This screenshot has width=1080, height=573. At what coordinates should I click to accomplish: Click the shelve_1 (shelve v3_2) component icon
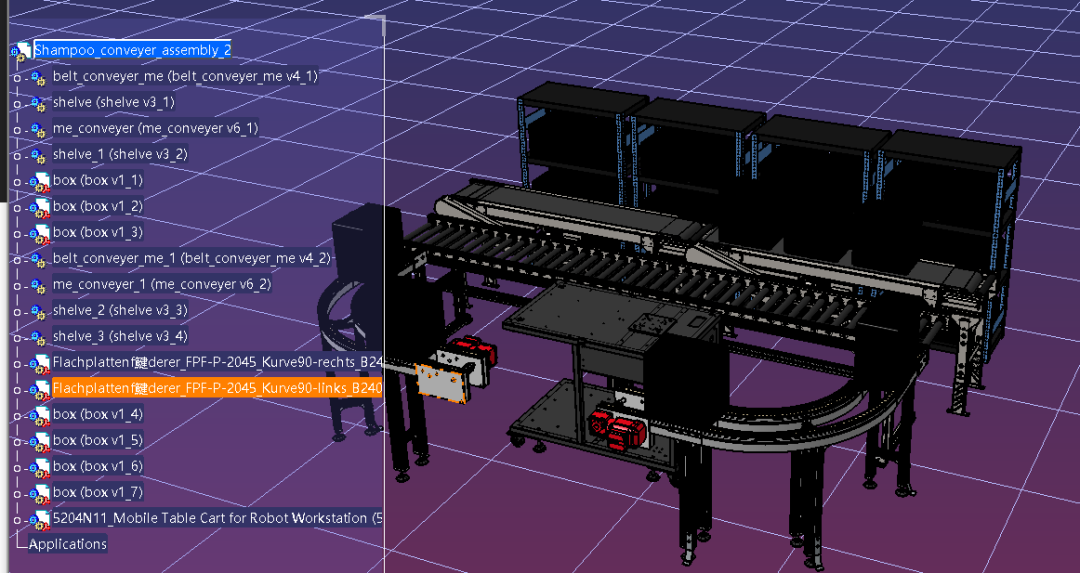tap(39, 156)
